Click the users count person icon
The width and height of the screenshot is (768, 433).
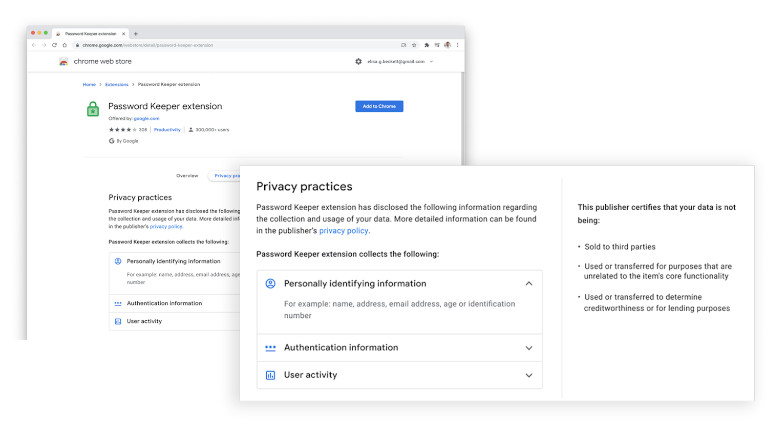pos(191,130)
